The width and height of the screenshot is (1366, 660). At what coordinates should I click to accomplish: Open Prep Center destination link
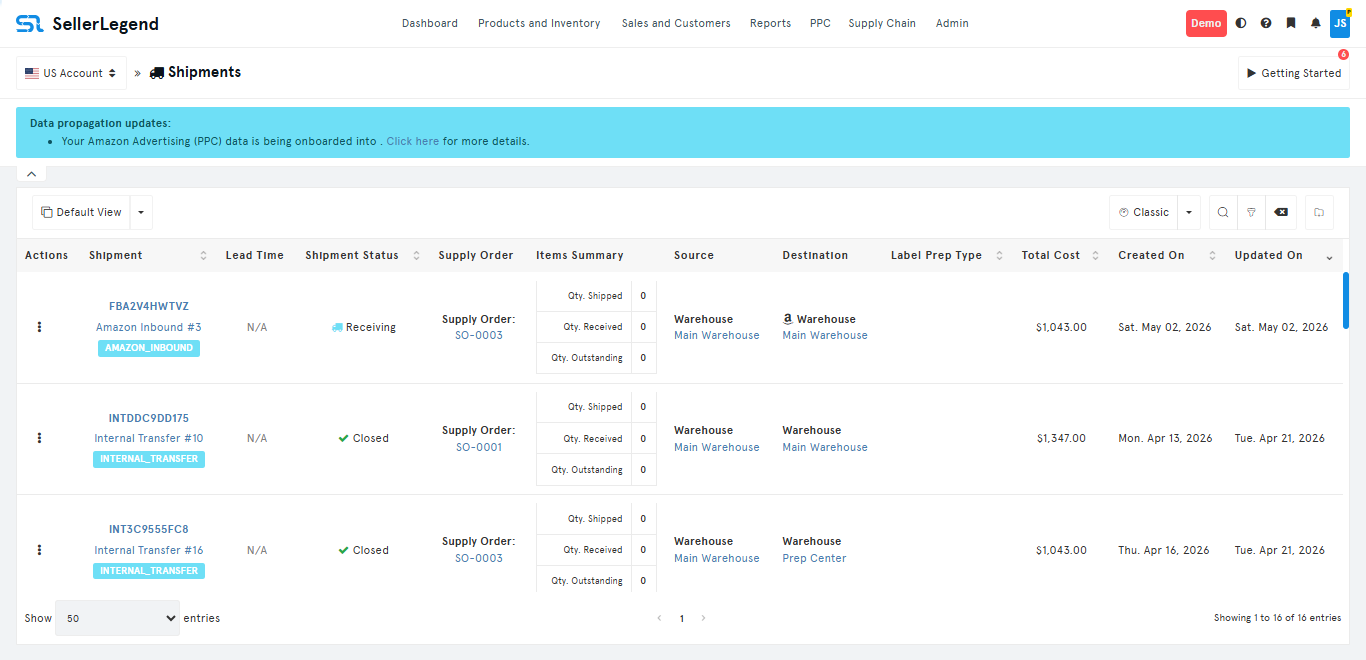coord(814,558)
